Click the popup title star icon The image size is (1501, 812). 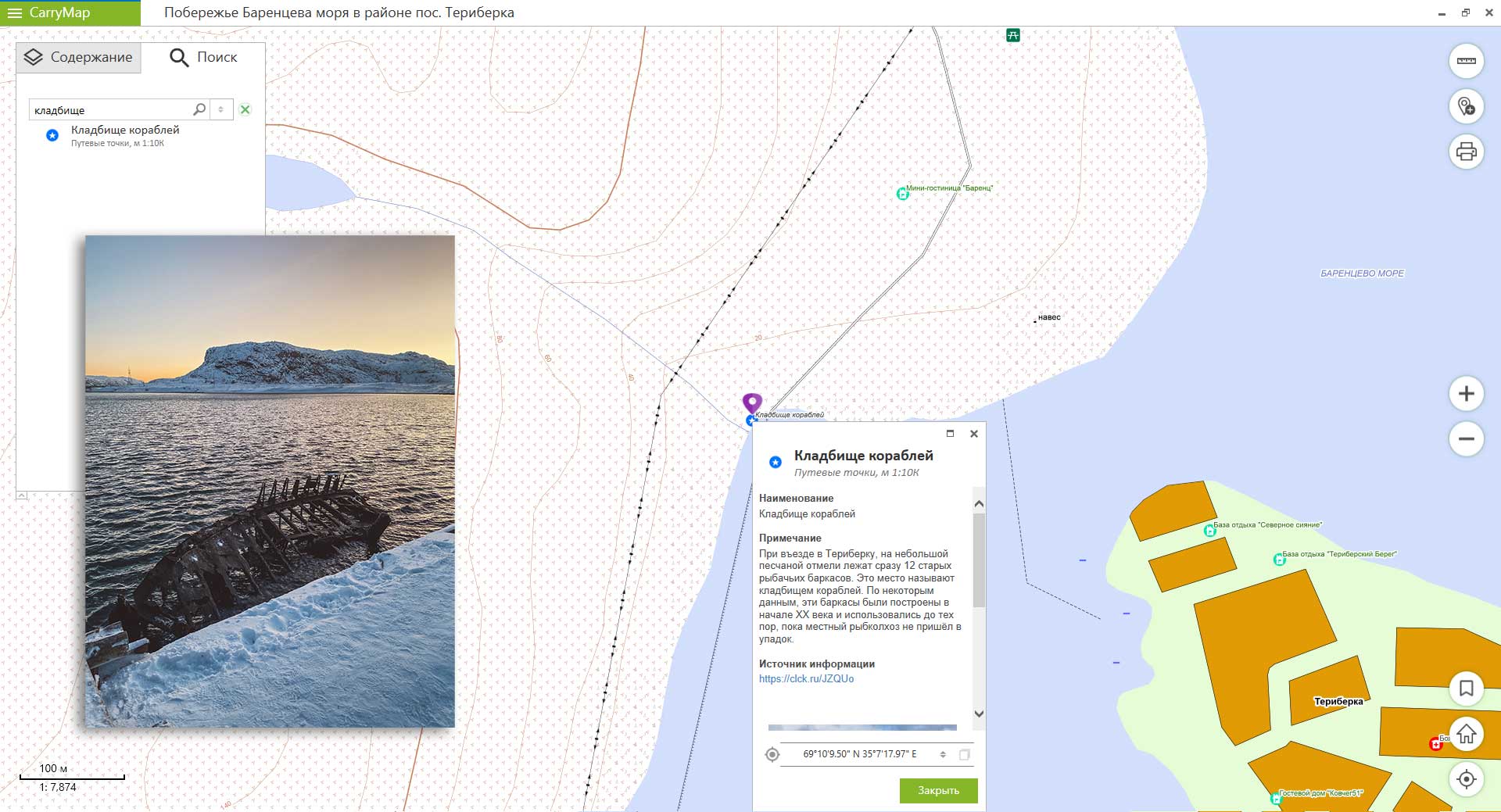(x=776, y=462)
